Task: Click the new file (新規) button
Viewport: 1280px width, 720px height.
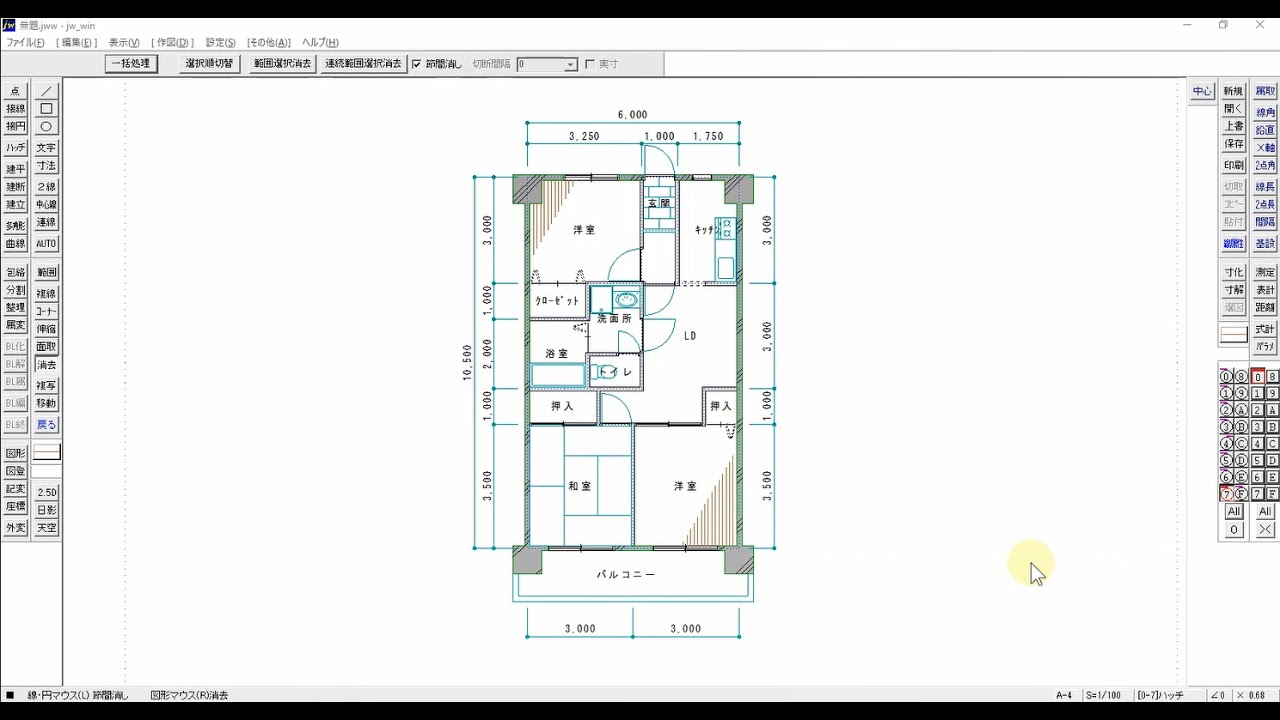Action: pyautogui.click(x=1234, y=91)
